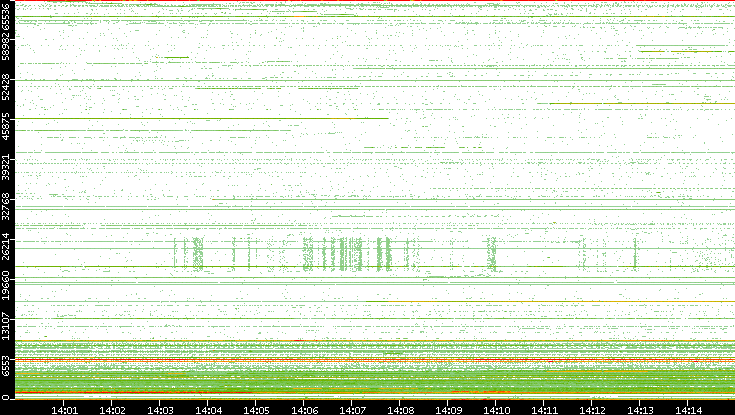This screenshot has height=415, width=735.
Task: Pick the 14:07 time label
Action: (x=352, y=409)
